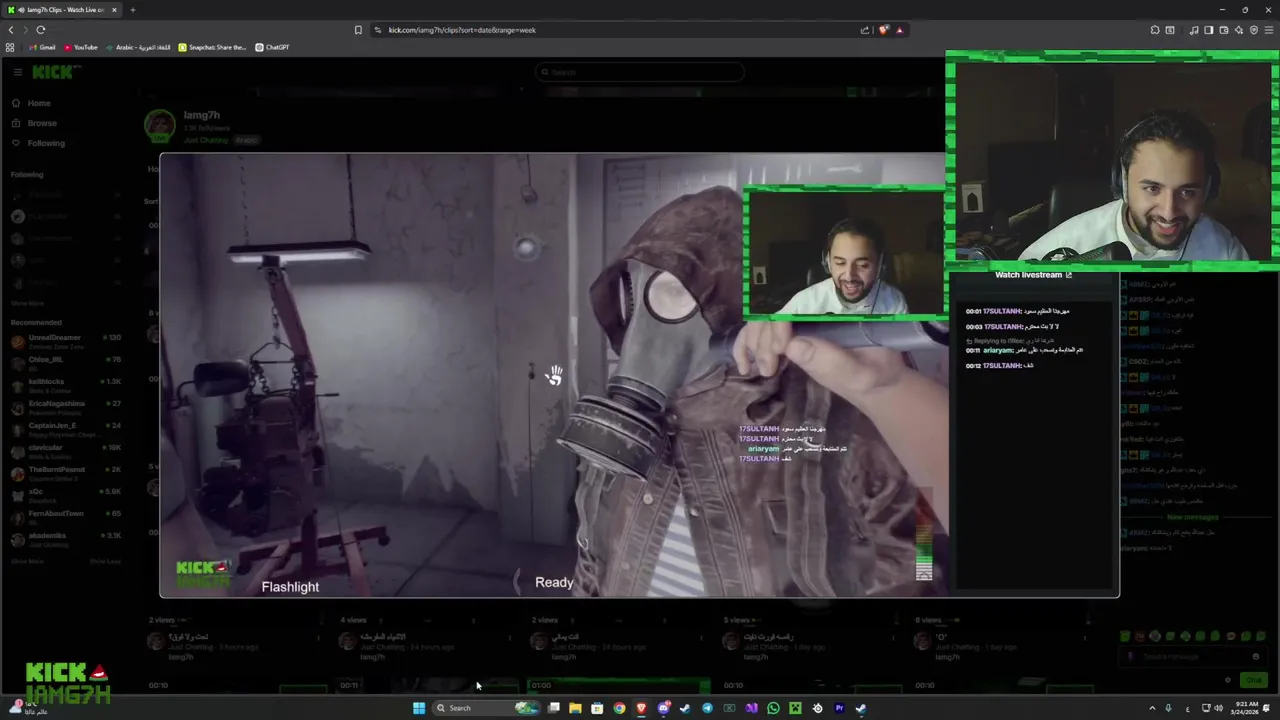
Task: Open Brave Shields lion icon
Action: point(883,30)
